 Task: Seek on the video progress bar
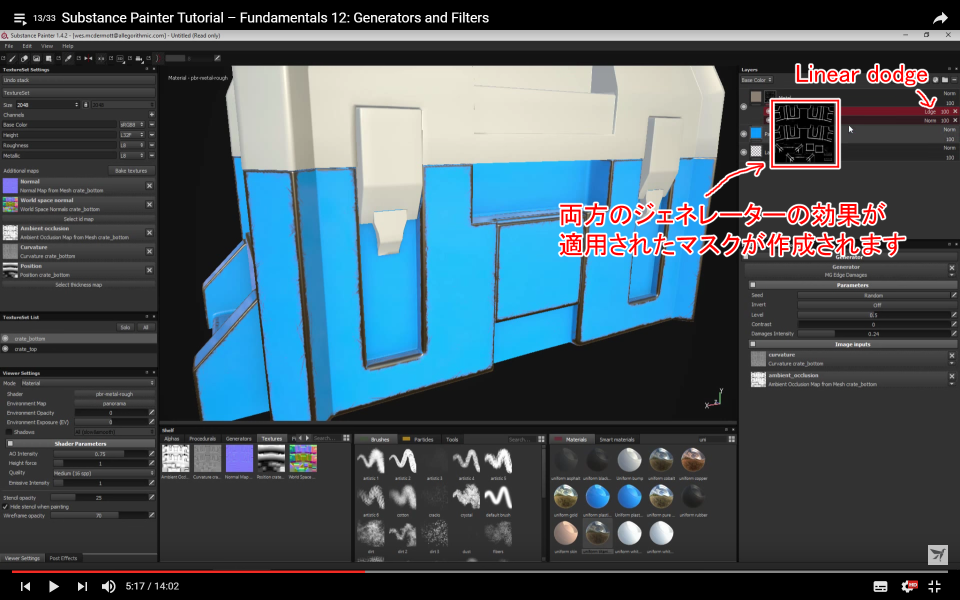click(x=480, y=572)
